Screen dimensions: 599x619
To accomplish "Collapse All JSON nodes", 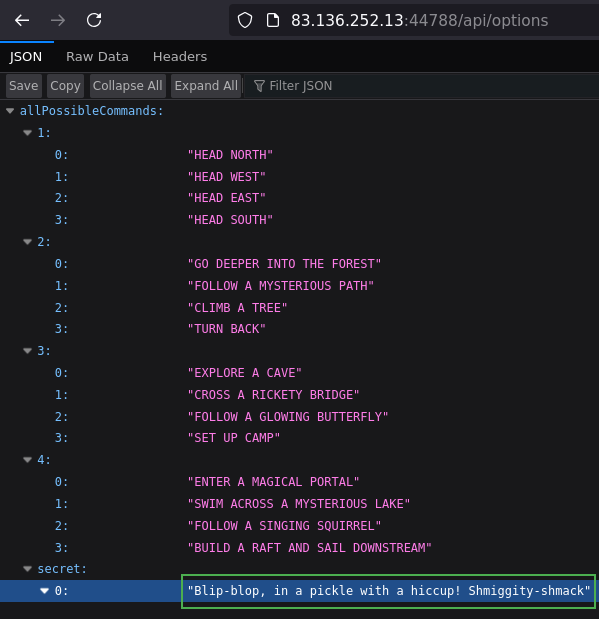I will point(128,86).
